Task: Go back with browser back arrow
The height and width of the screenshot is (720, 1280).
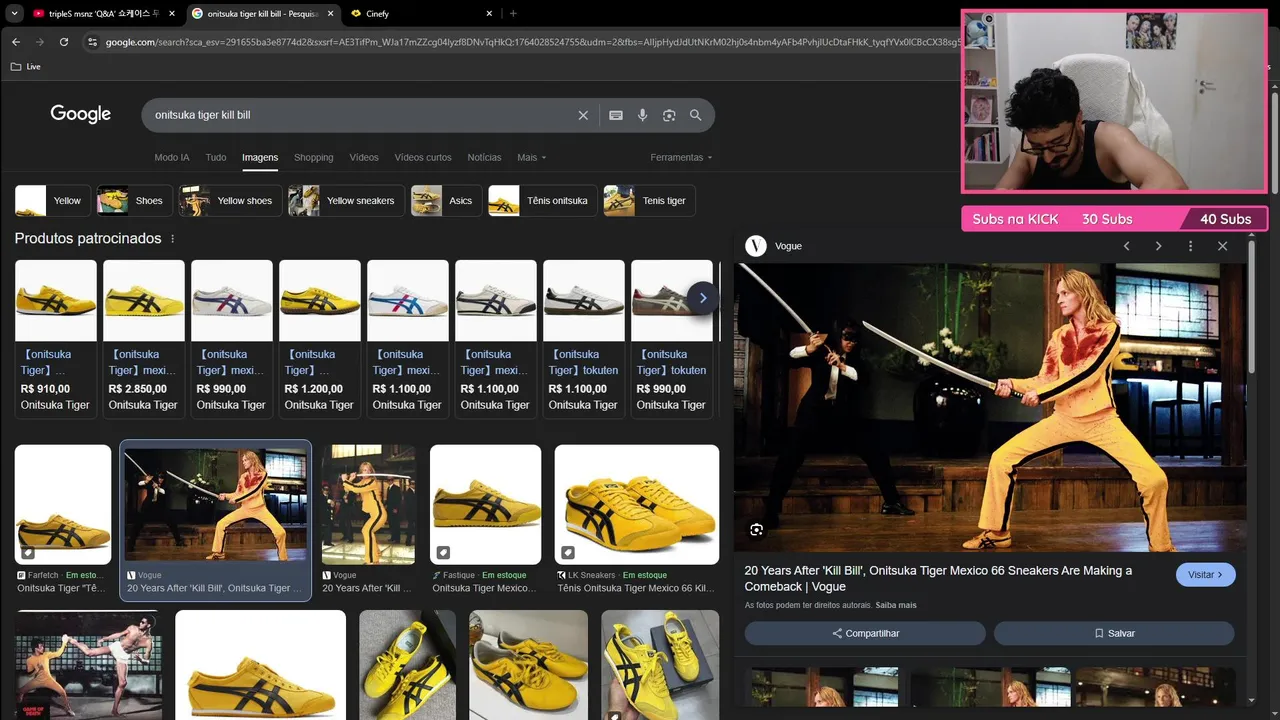Action: (x=16, y=42)
